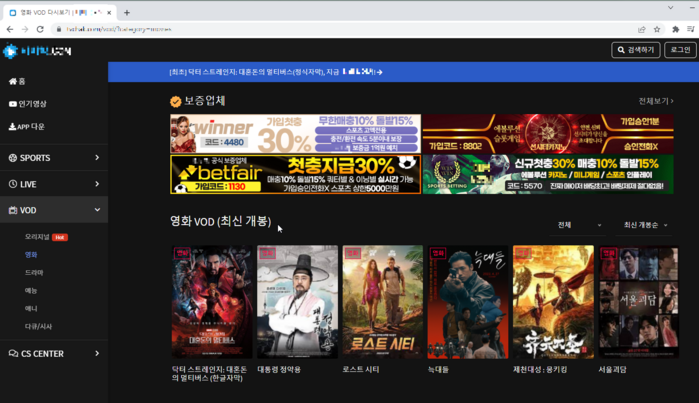Open the 로스트 시티 movie poster
699x403 pixels.
pyautogui.click(x=382, y=302)
